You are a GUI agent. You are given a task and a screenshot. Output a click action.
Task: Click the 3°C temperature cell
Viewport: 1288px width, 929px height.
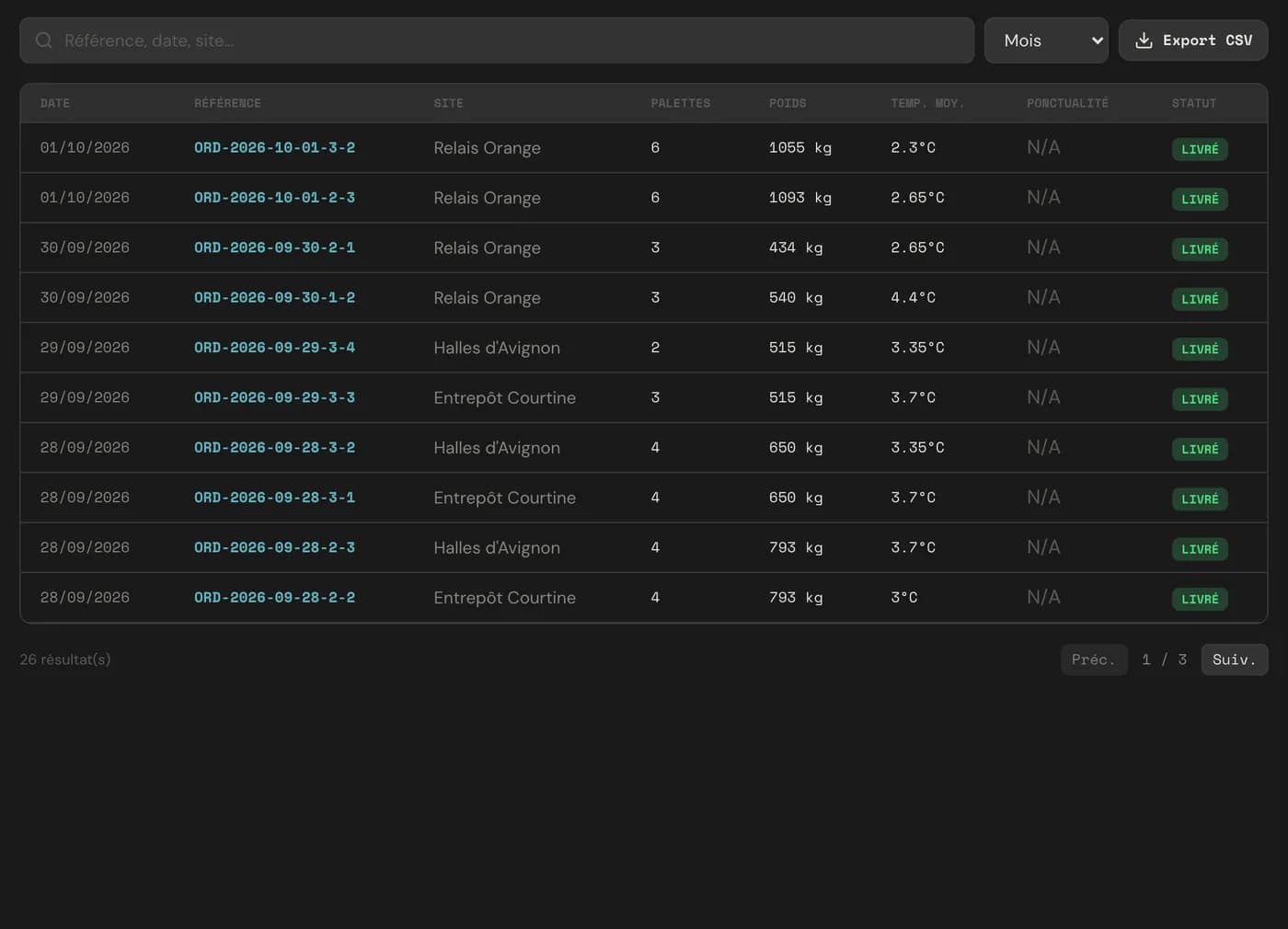click(904, 597)
